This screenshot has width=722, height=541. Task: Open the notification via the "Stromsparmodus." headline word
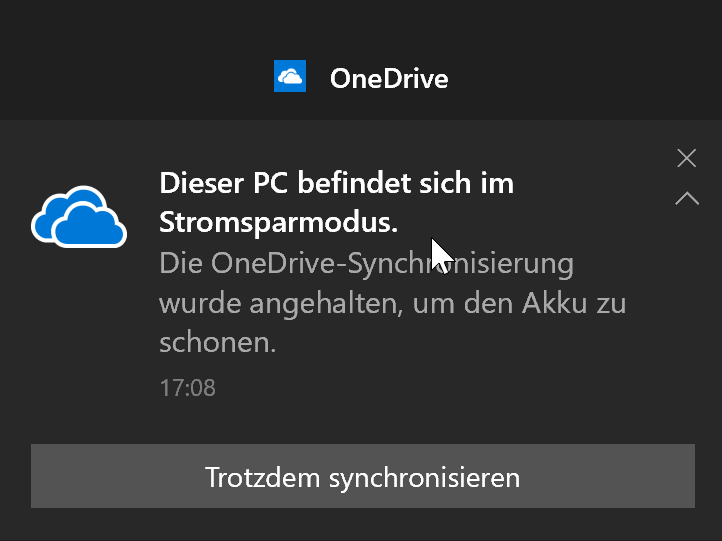pos(278,223)
